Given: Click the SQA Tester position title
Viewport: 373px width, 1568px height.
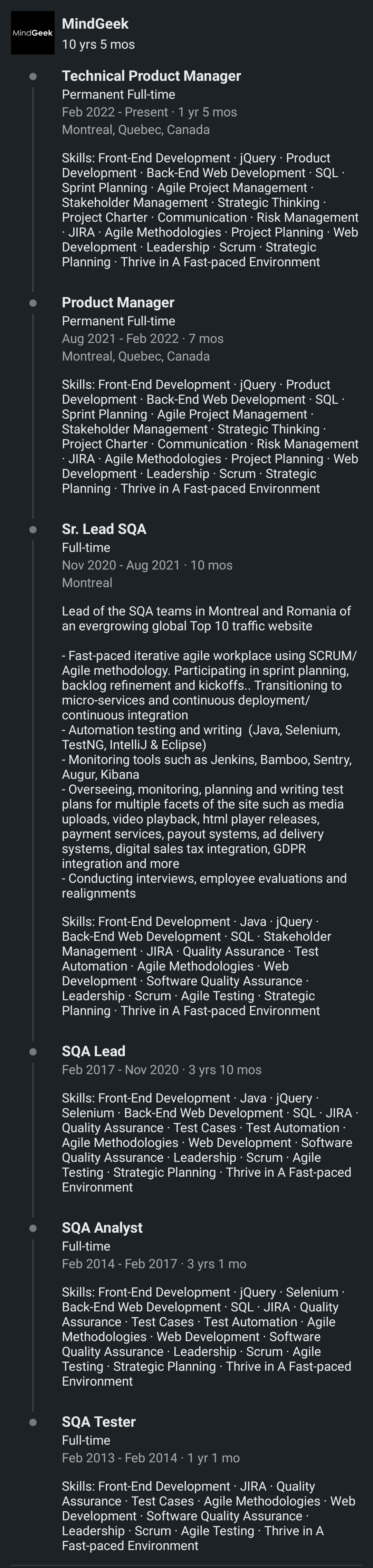Looking at the screenshot, I should [x=98, y=1422].
